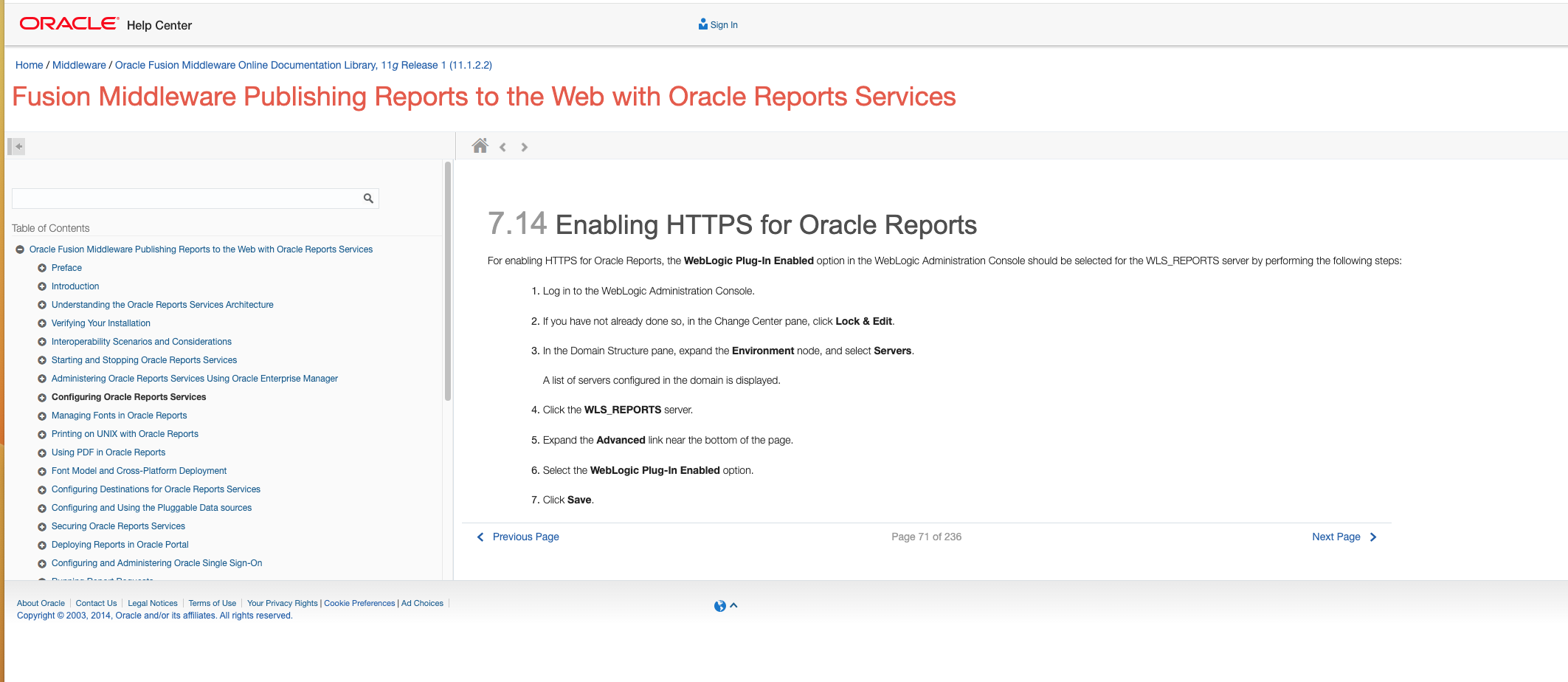
Task: Open the 11g Release 1 Documentation Library breadcrumb
Action: point(303,65)
